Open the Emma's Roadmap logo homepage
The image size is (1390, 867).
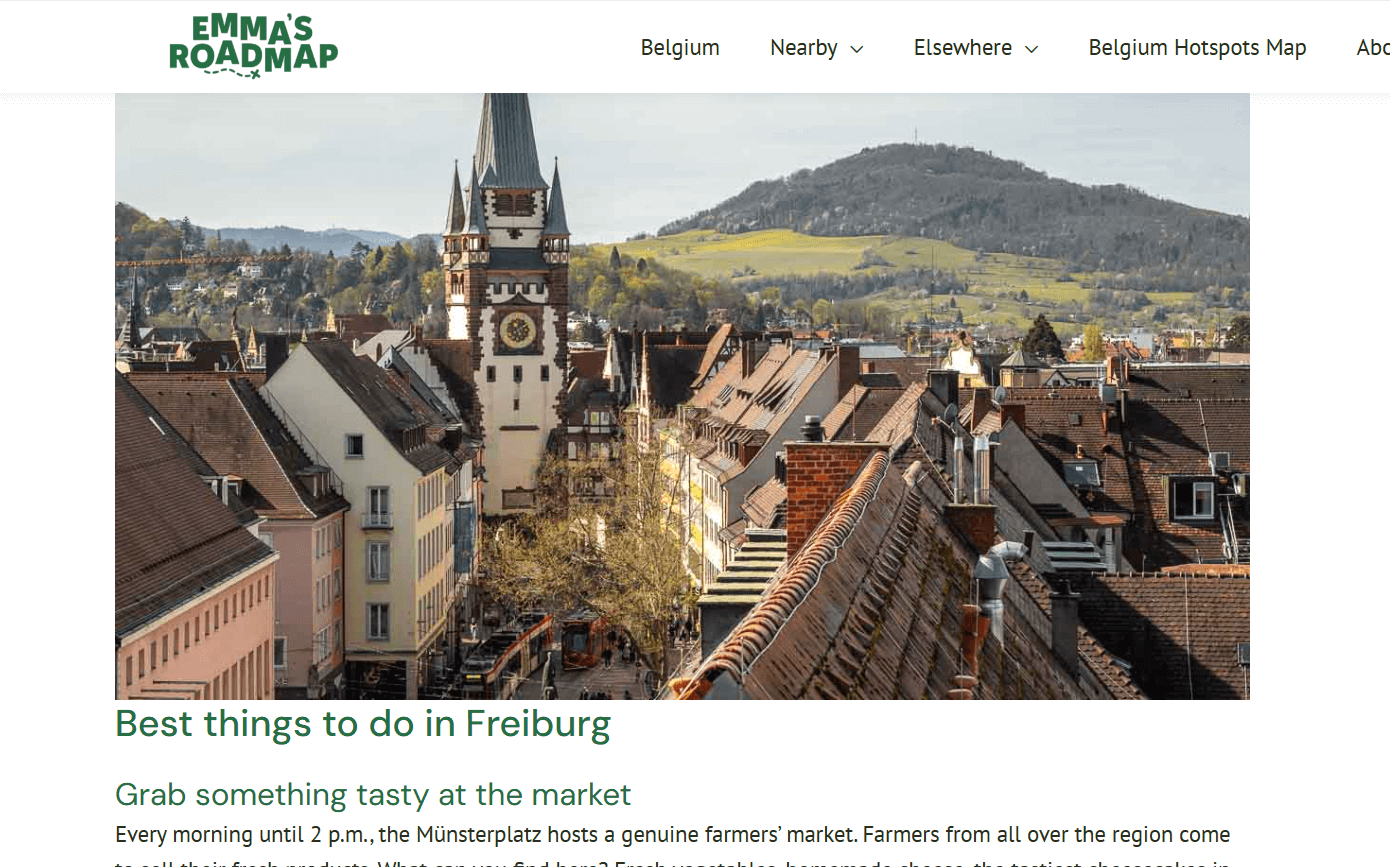tap(253, 45)
